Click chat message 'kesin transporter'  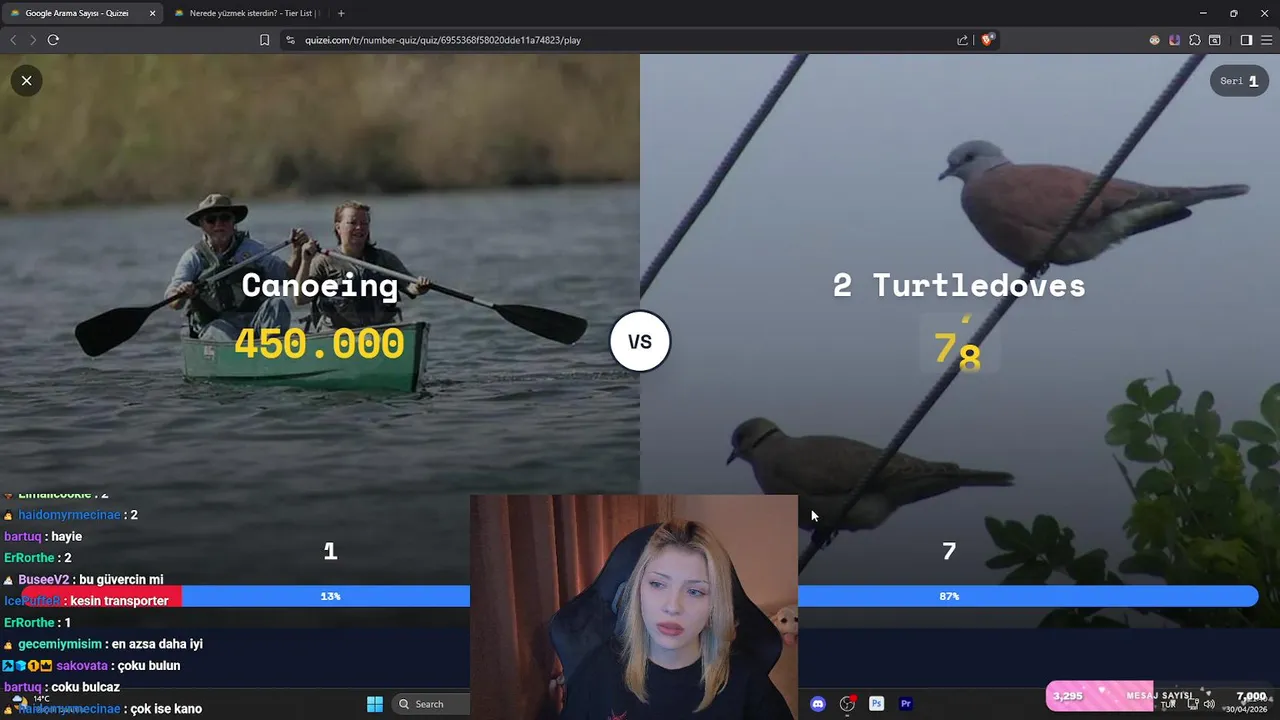click(x=119, y=601)
